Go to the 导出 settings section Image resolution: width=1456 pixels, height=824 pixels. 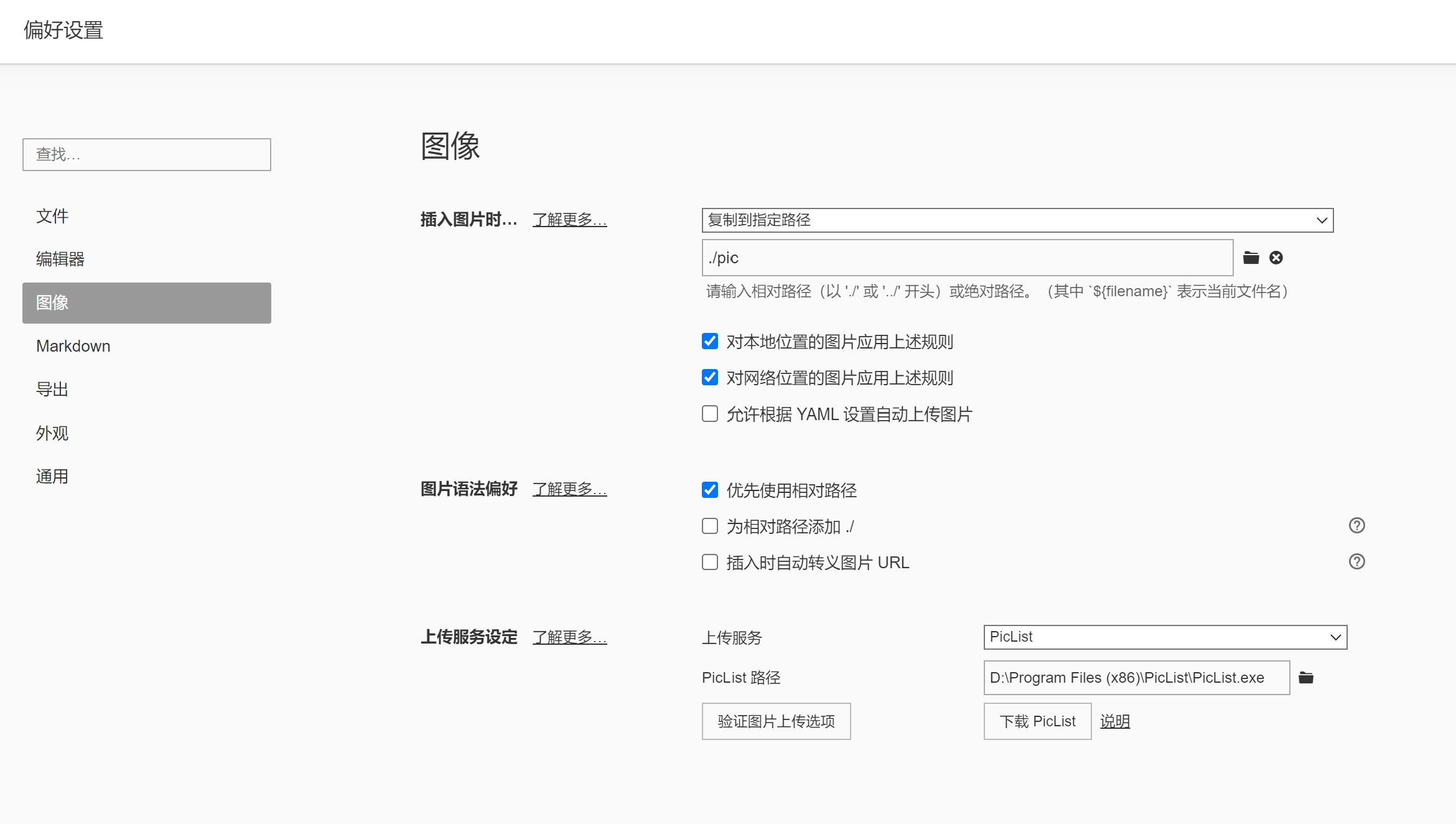52,390
